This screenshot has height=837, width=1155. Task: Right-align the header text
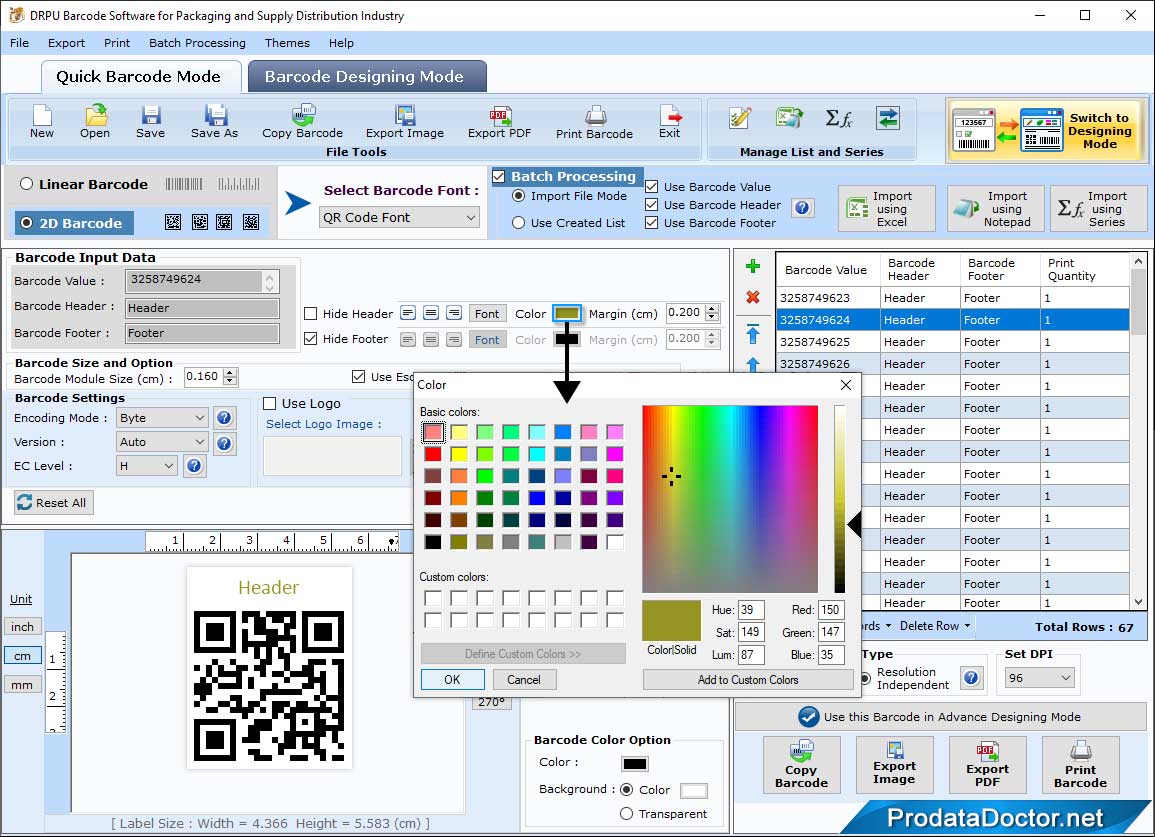pos(454,313)
